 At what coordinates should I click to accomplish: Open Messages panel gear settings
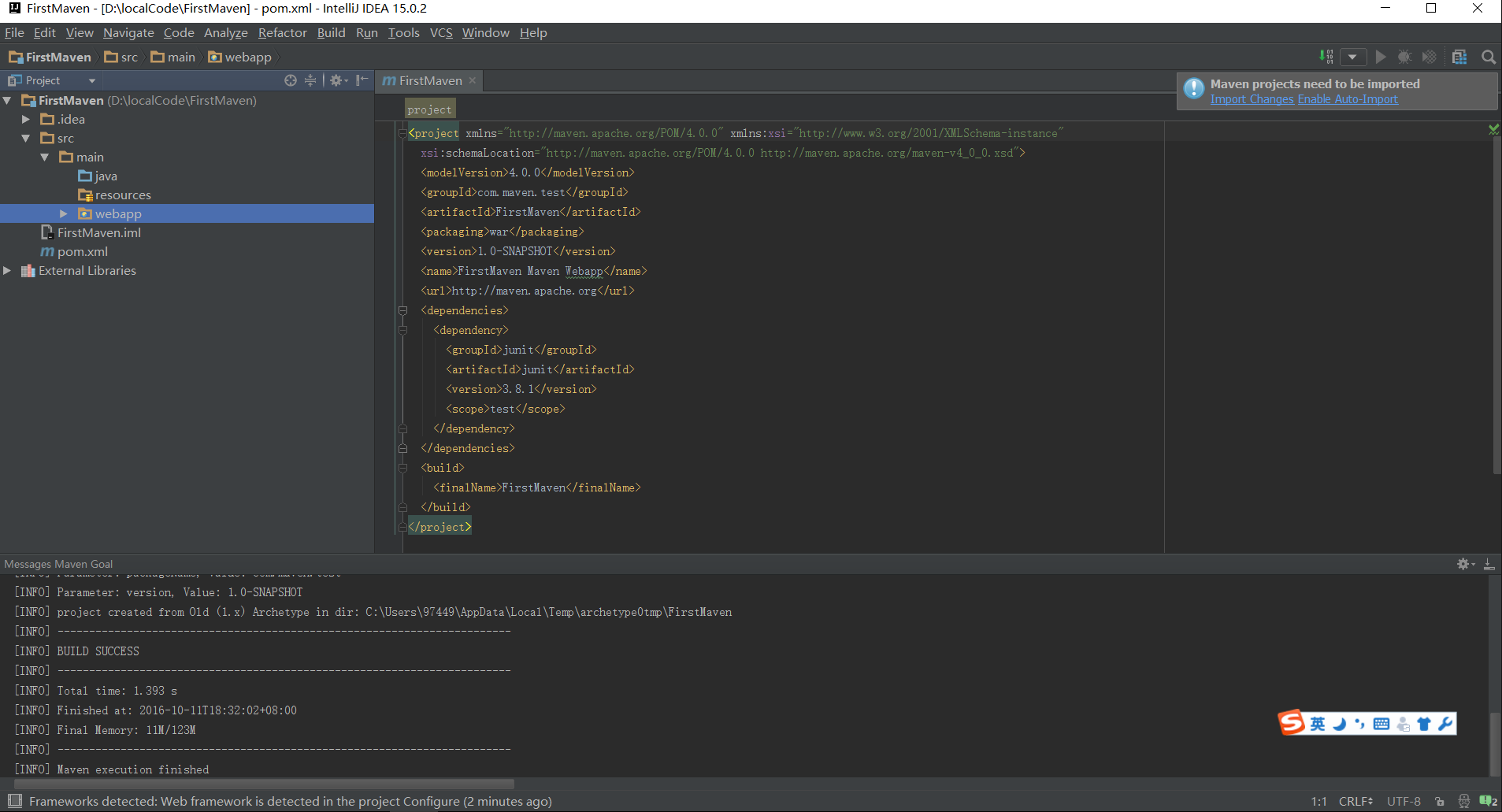point(1465,564)
